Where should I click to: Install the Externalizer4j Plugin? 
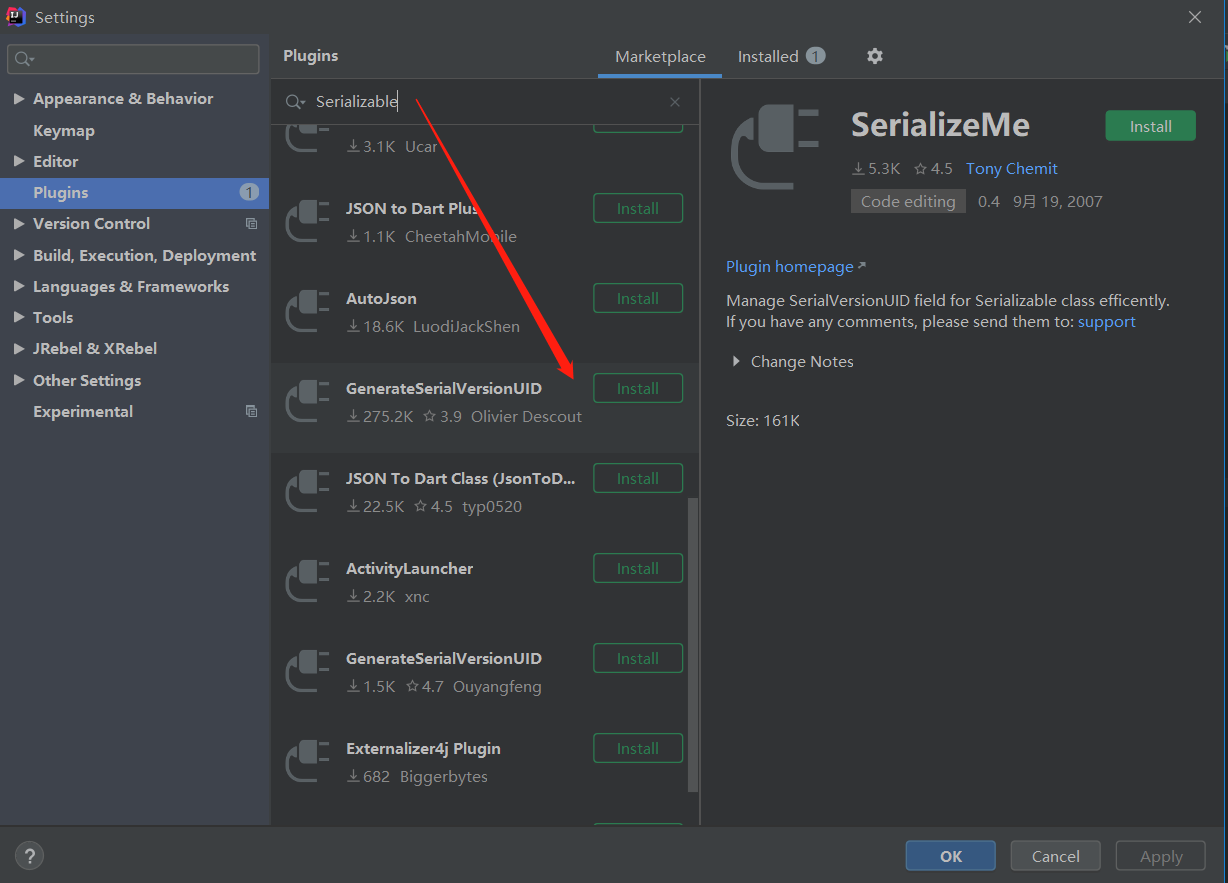click(638, 748)
